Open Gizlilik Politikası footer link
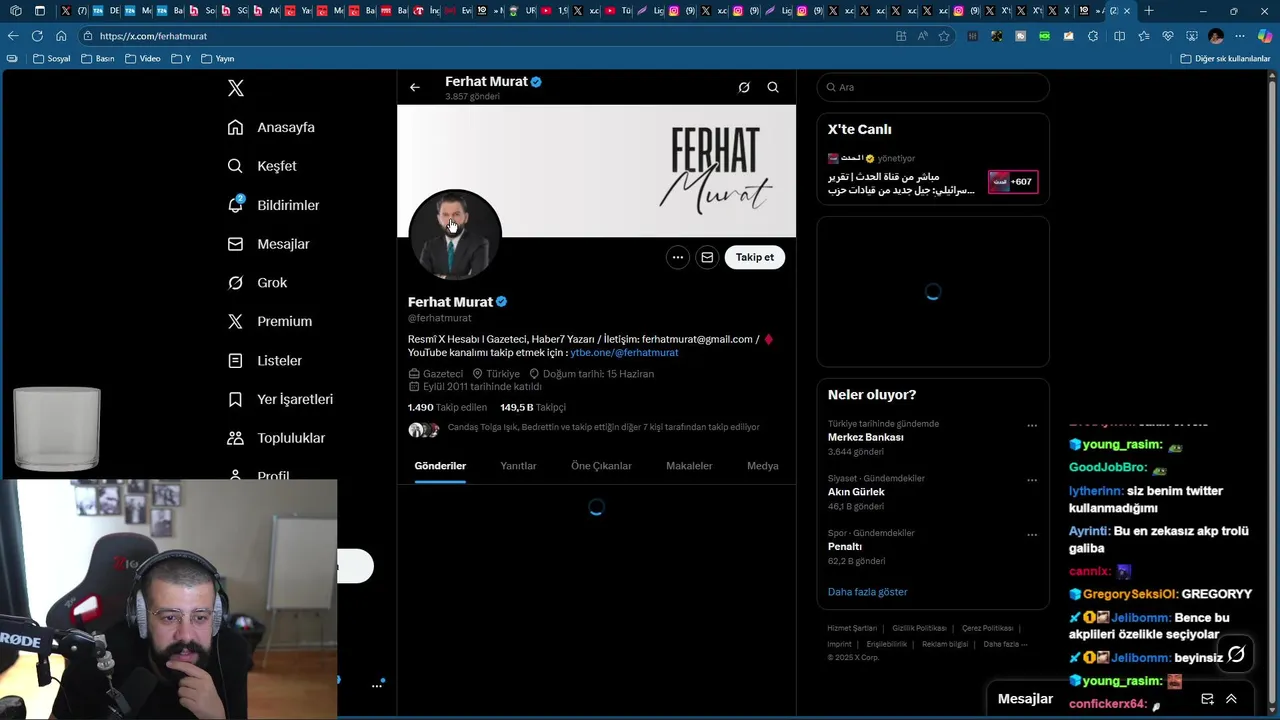 pos(919,628)
